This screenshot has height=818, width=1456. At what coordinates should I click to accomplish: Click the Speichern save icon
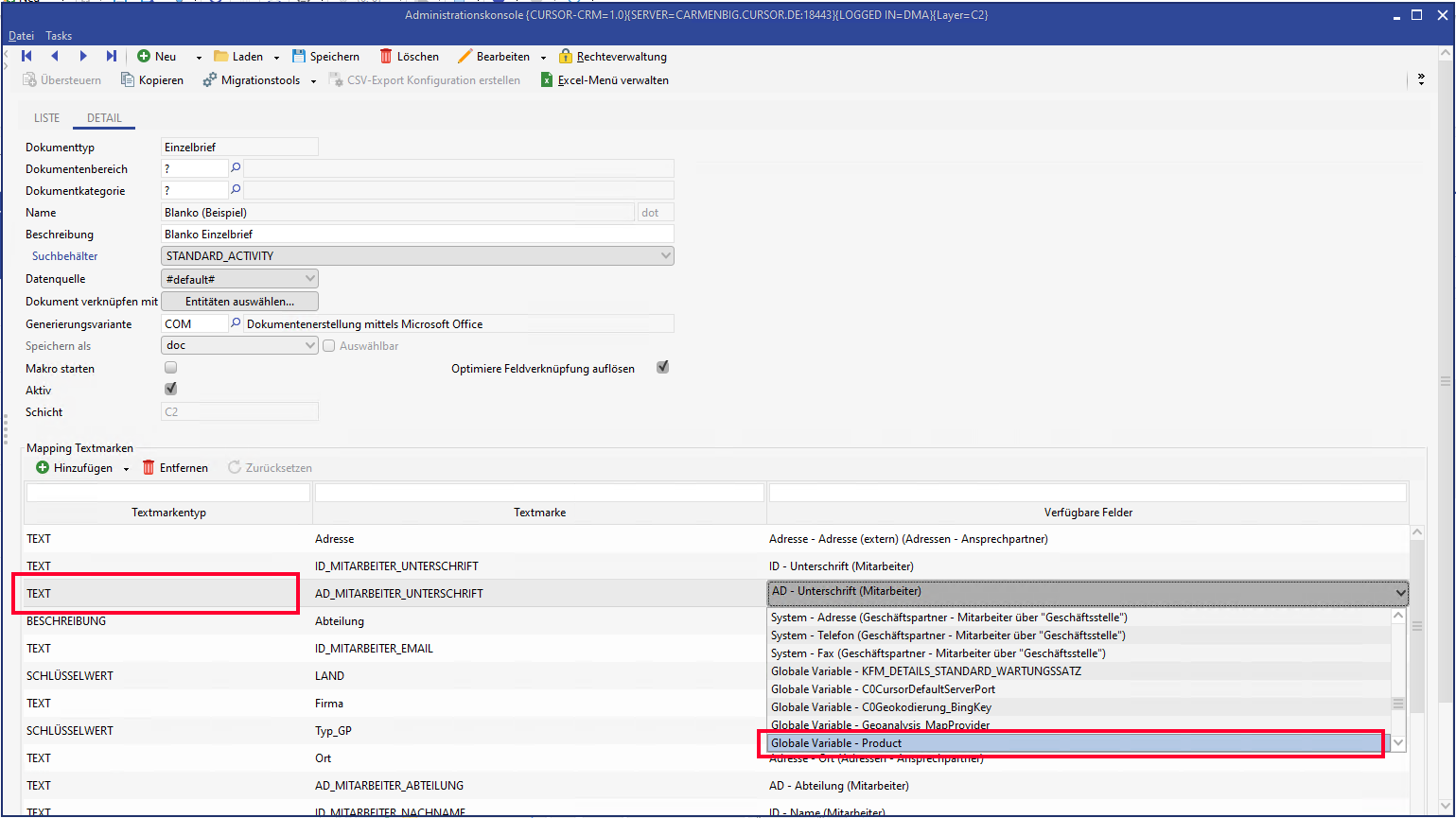coord(299,57)
